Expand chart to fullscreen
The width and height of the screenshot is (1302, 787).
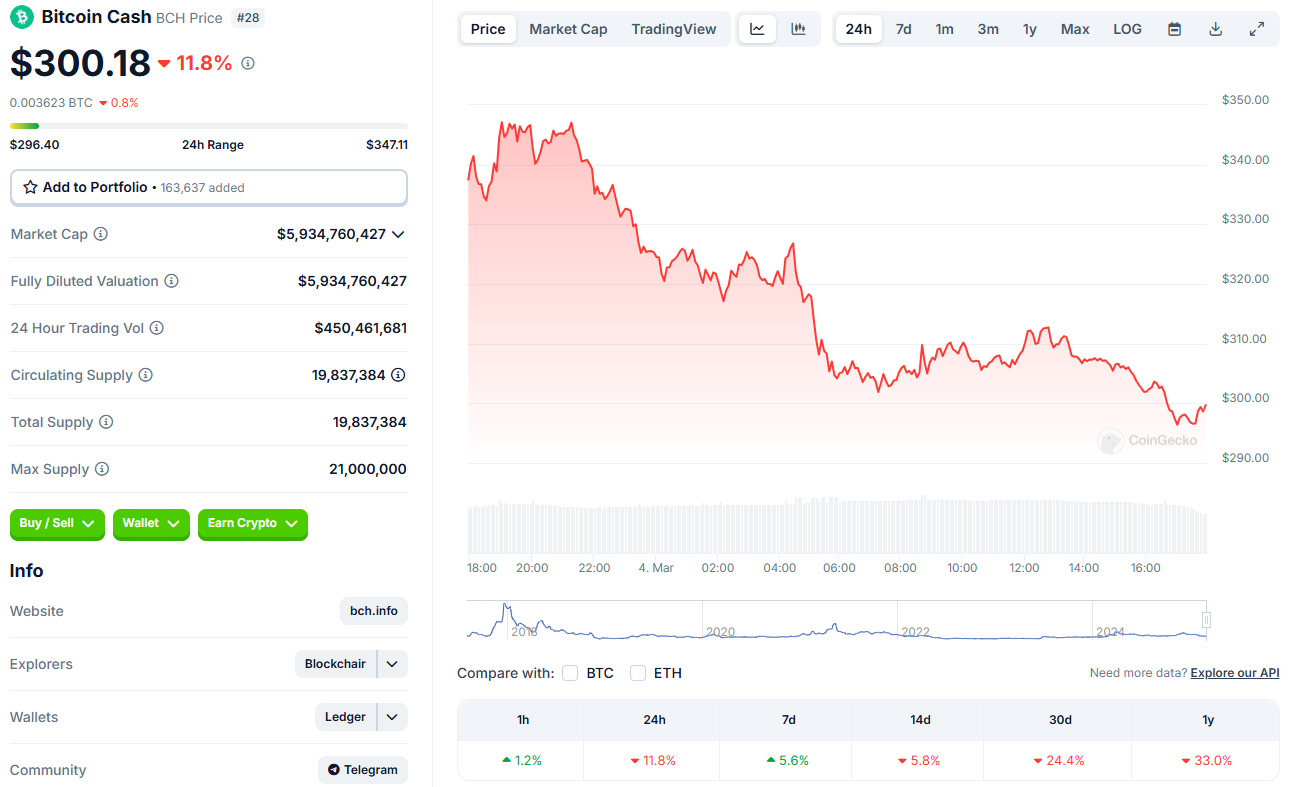(1257, 29)
